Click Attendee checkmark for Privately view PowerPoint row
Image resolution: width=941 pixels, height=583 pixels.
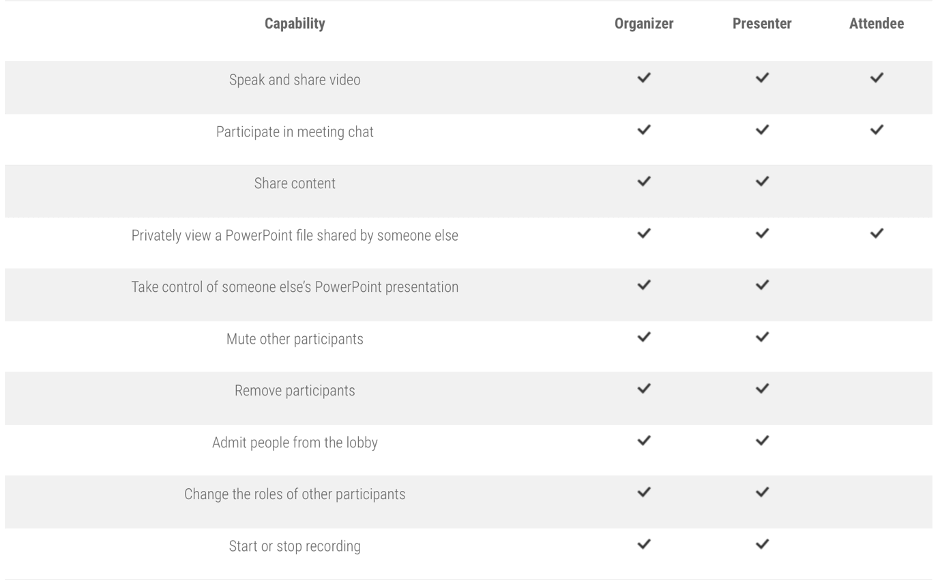(877, 233)
